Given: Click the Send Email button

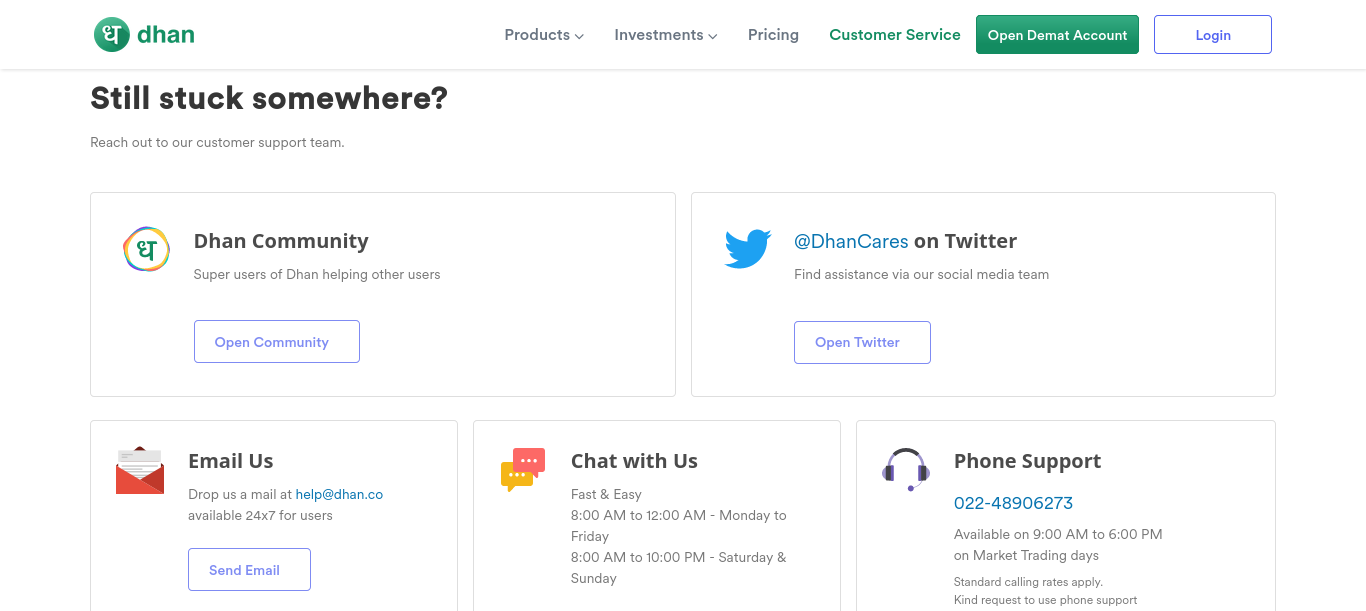Looking at the screenshot, I should coord(249,570).
